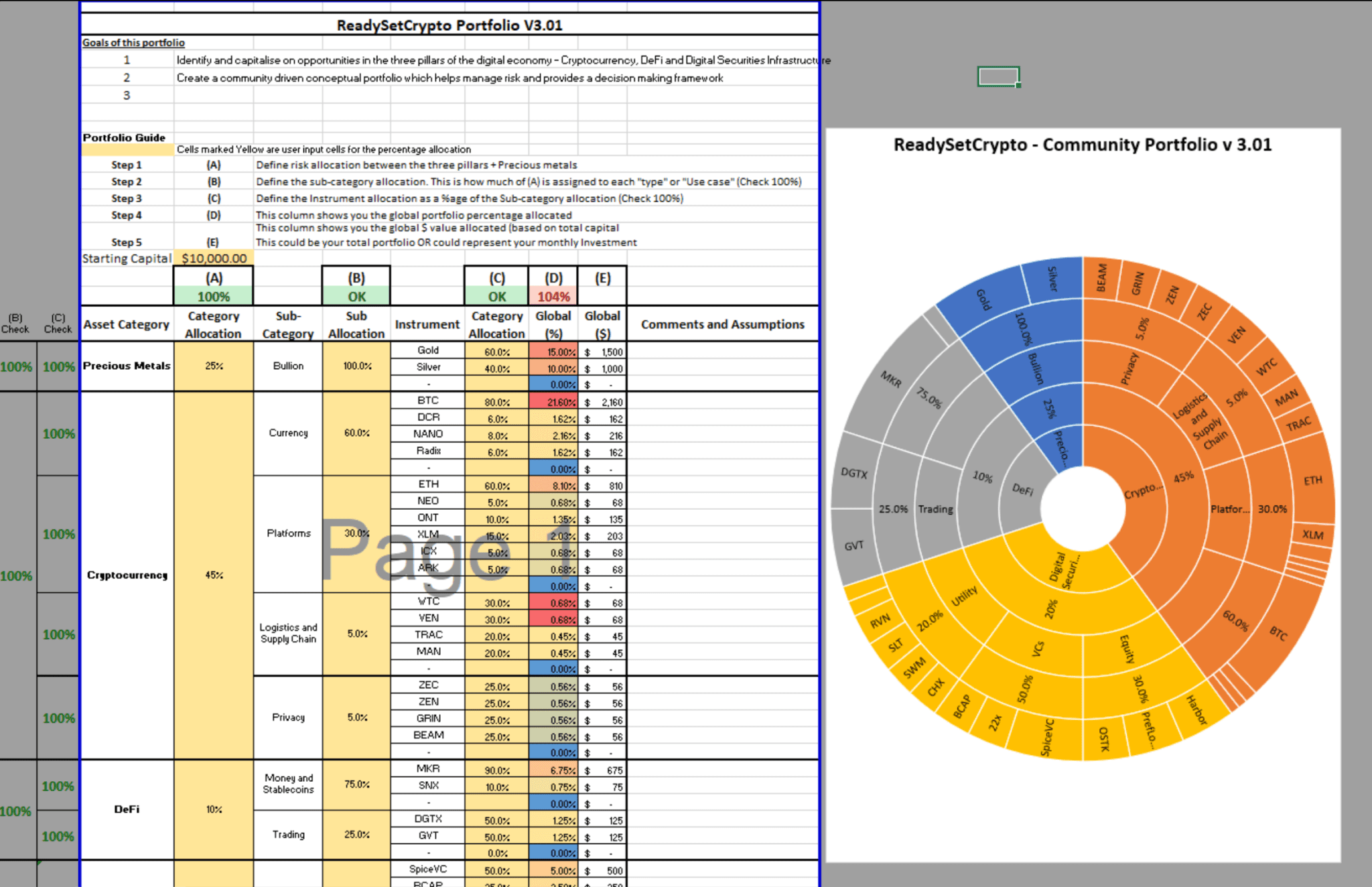Select the SNX instrument cell
The height and width of the screenshot is (887, 1372).
(x=427, y=786)
